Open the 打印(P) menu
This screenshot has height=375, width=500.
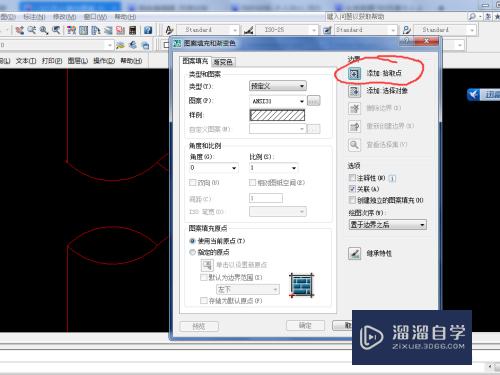[52, 61]
